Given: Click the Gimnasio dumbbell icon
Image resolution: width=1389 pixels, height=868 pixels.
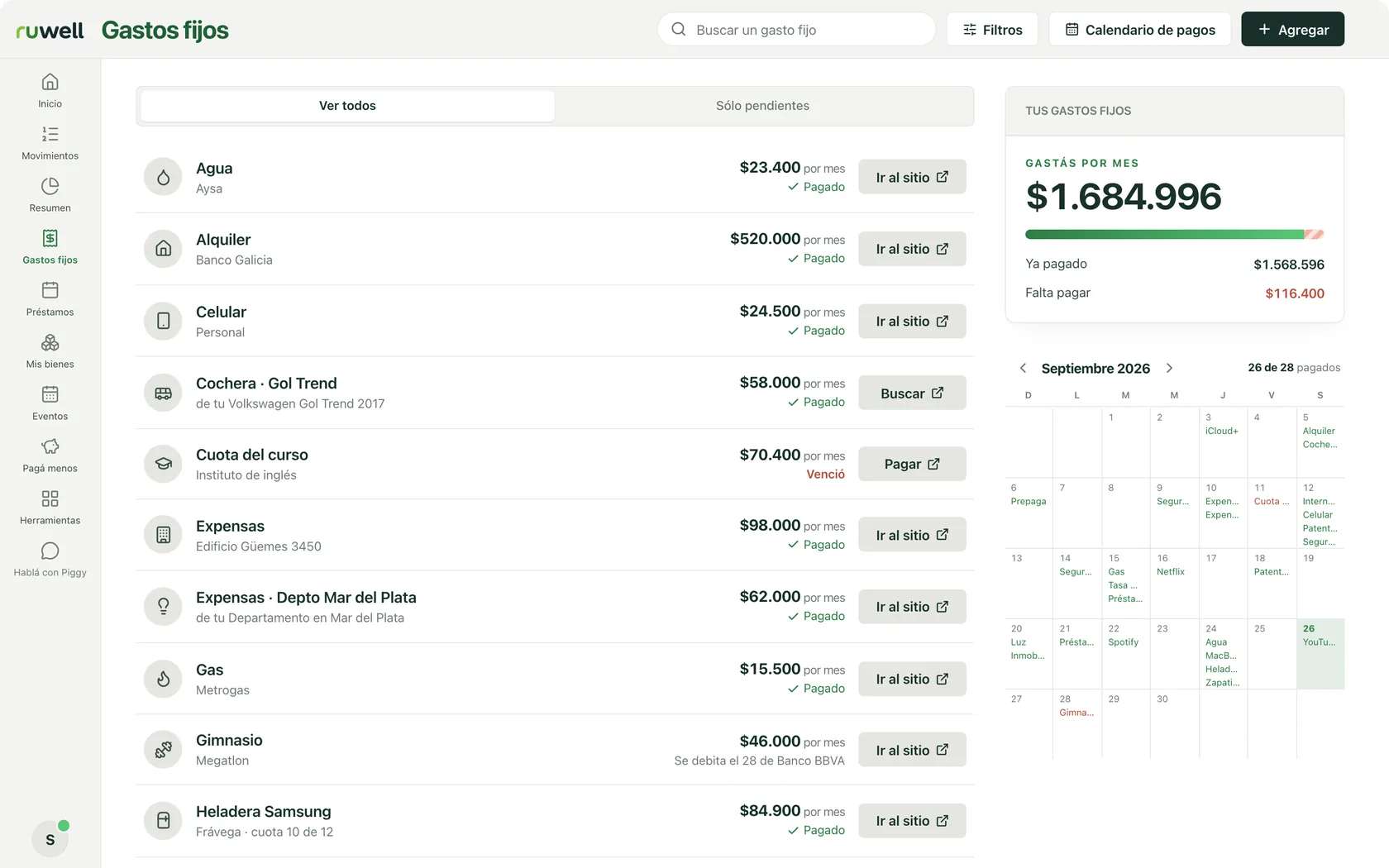Looking at the screenshot, I should pyautogui.click(x=163, y=750).
